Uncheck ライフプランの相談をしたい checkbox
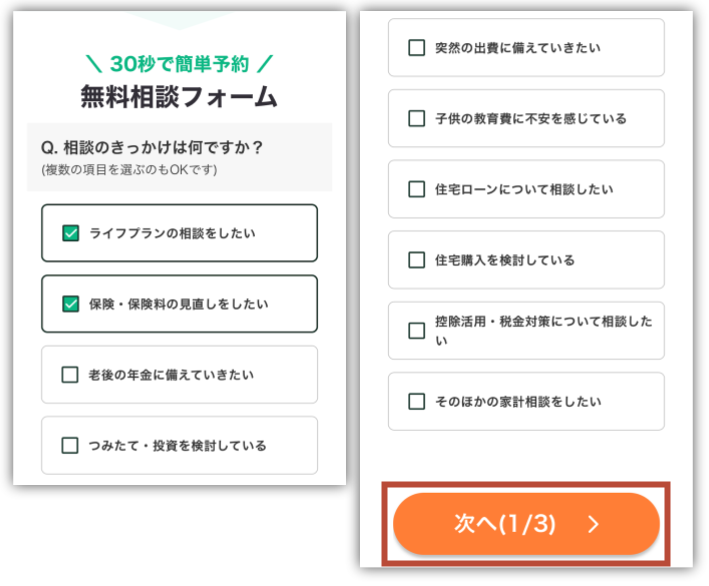This screenshot has width=709, height=586. [70, 234]
